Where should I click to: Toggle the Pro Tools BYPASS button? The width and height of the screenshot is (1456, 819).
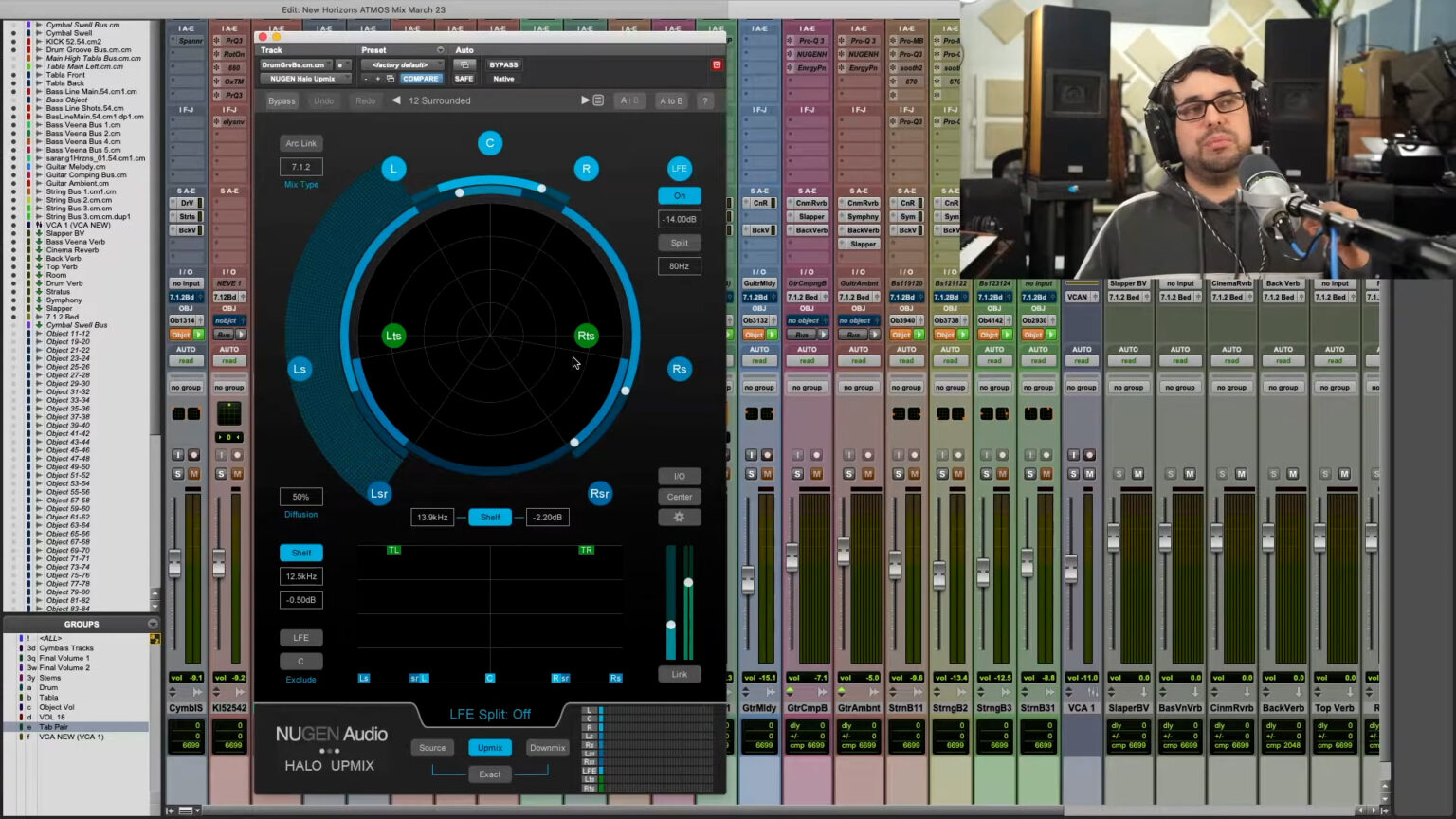(503, 65)
